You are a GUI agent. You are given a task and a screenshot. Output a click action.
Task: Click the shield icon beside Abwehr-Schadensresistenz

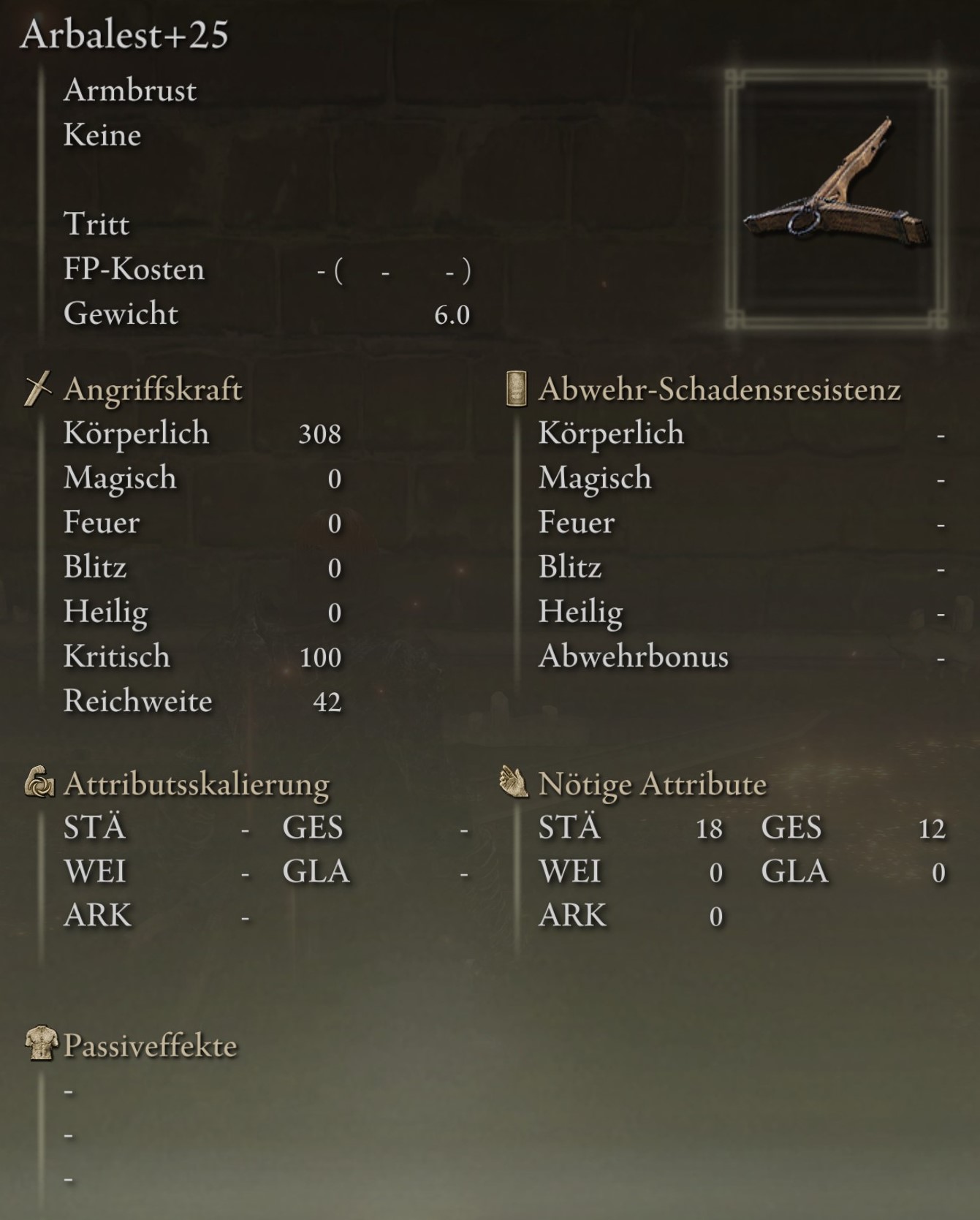[516, 388]
